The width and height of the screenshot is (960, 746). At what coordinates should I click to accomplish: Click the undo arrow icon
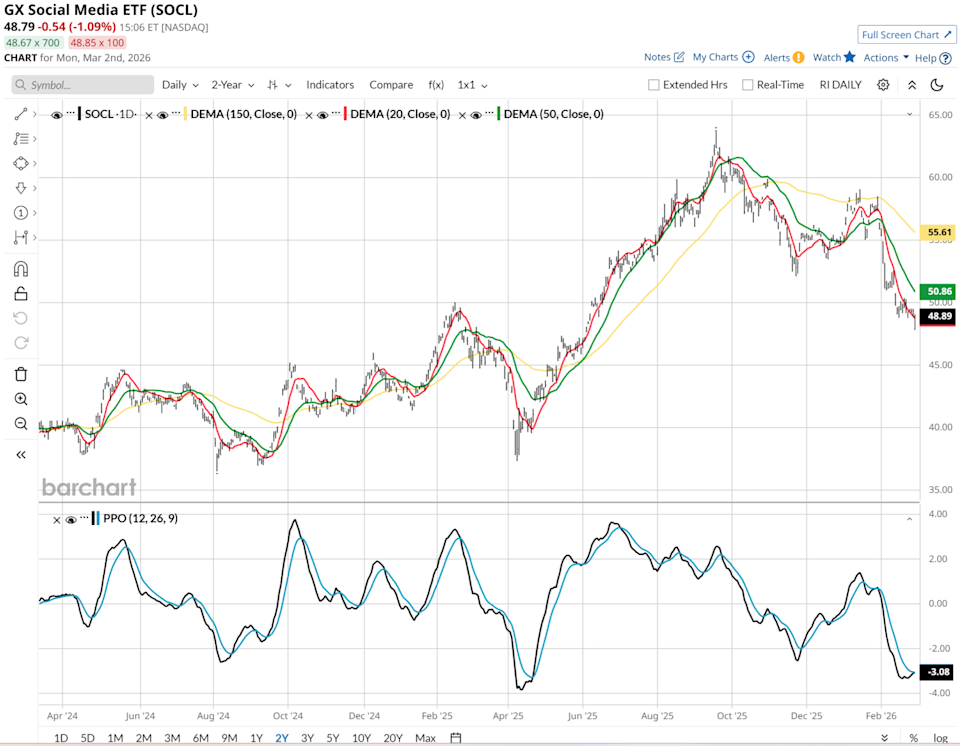[20, 318]
